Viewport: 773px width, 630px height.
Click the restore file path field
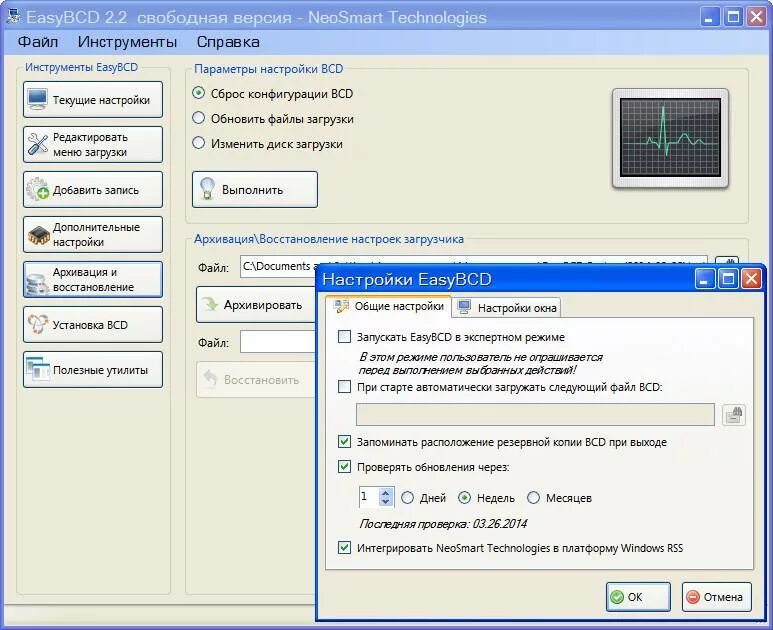point(278,342)
